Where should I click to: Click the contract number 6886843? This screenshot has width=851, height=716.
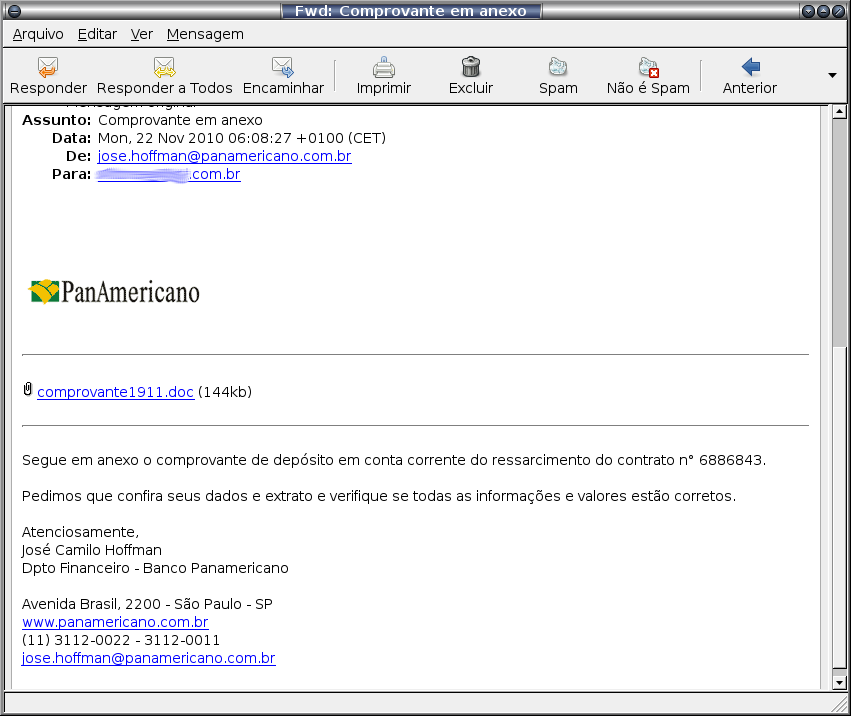(x=731, y=460)
